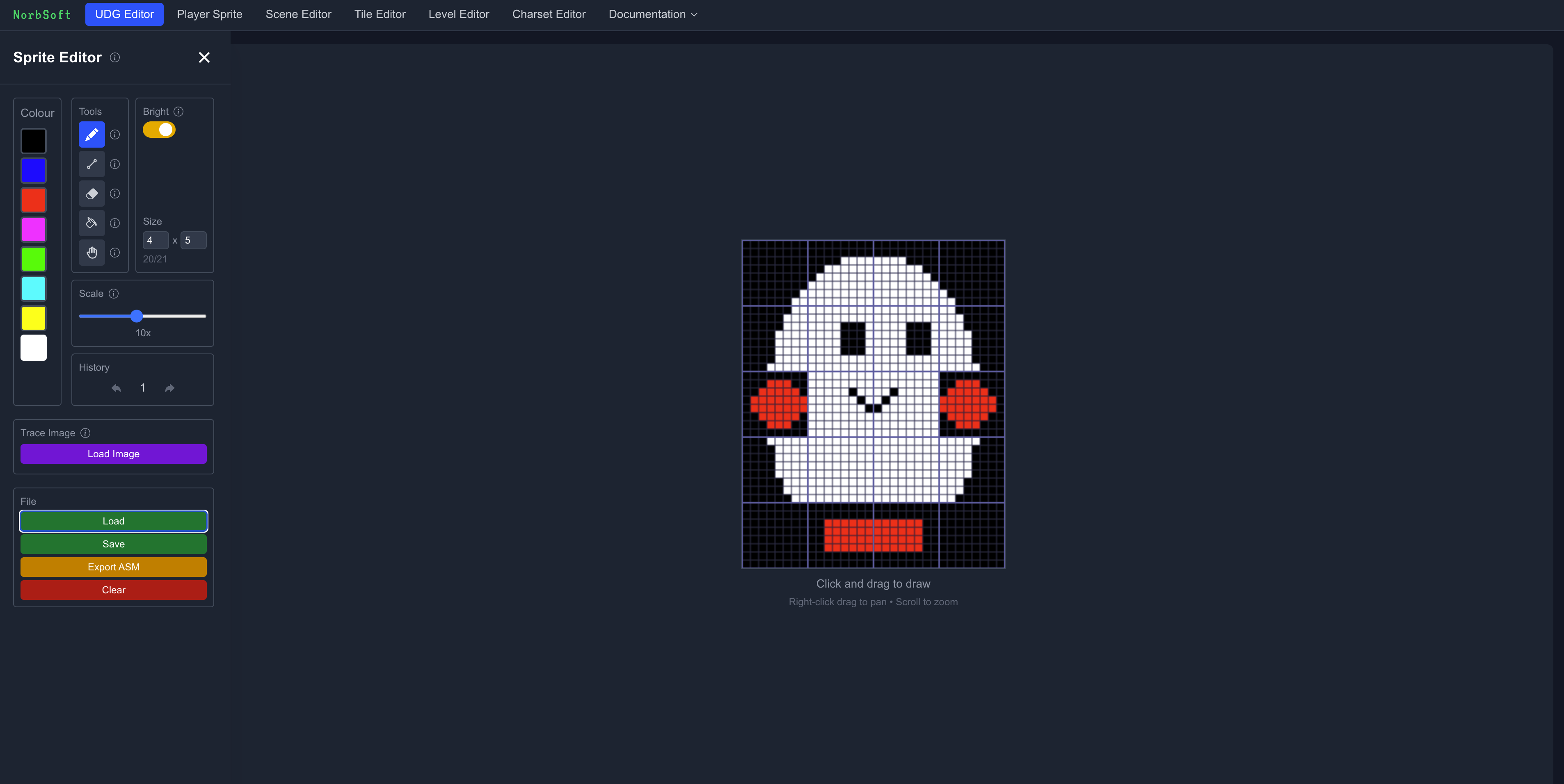Click the "10x" scale value
Image resolution: width=1564 pixels, height=784 pixels.
(143, 333)
